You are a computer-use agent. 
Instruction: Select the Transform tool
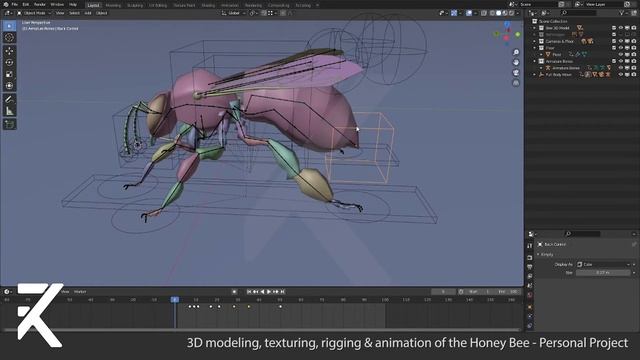point(9,86)
